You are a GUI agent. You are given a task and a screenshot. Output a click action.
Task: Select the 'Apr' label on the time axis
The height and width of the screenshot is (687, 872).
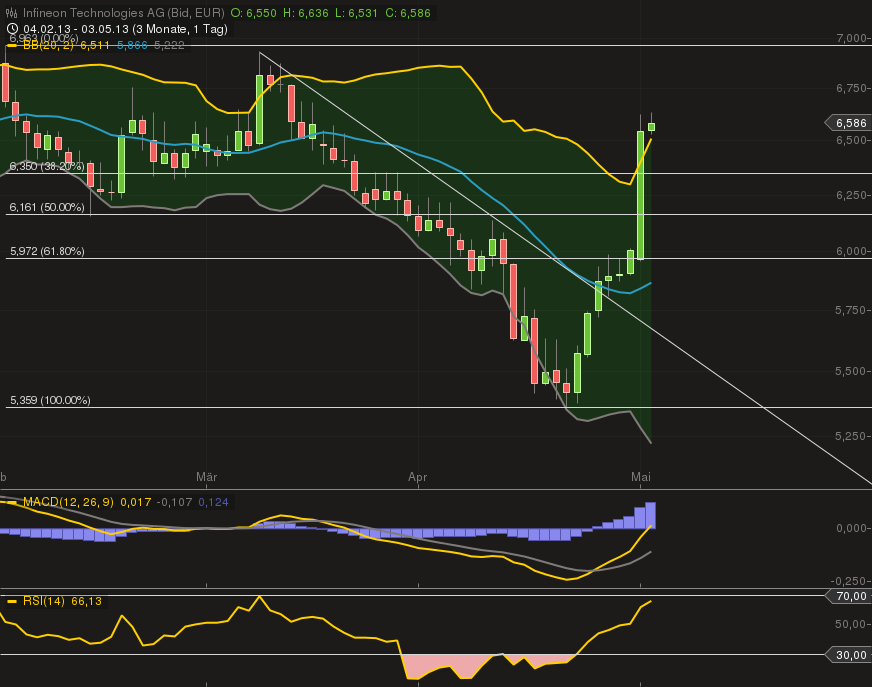tap(418, 478)
